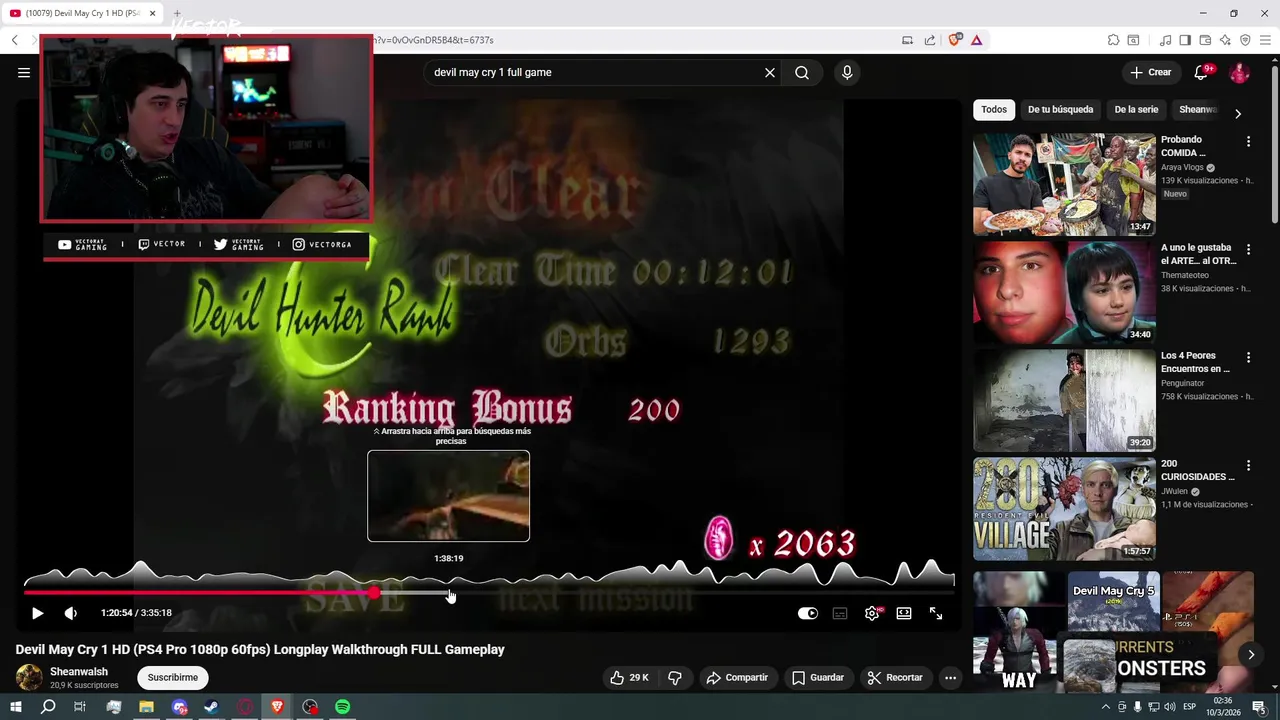
Task: Switch the player to theater mode
Action: coord(904,613)
